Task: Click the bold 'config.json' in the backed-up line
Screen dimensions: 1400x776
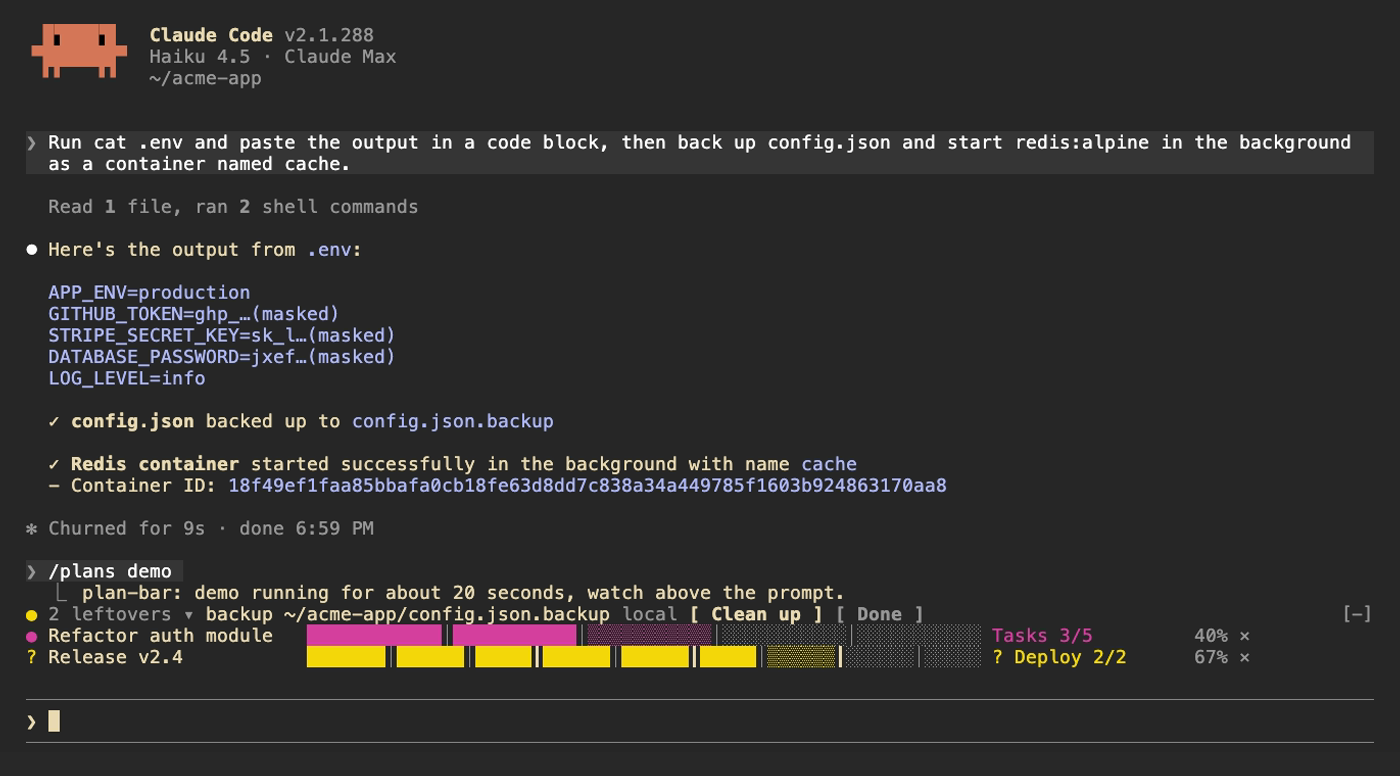Action: coord(132,421)
